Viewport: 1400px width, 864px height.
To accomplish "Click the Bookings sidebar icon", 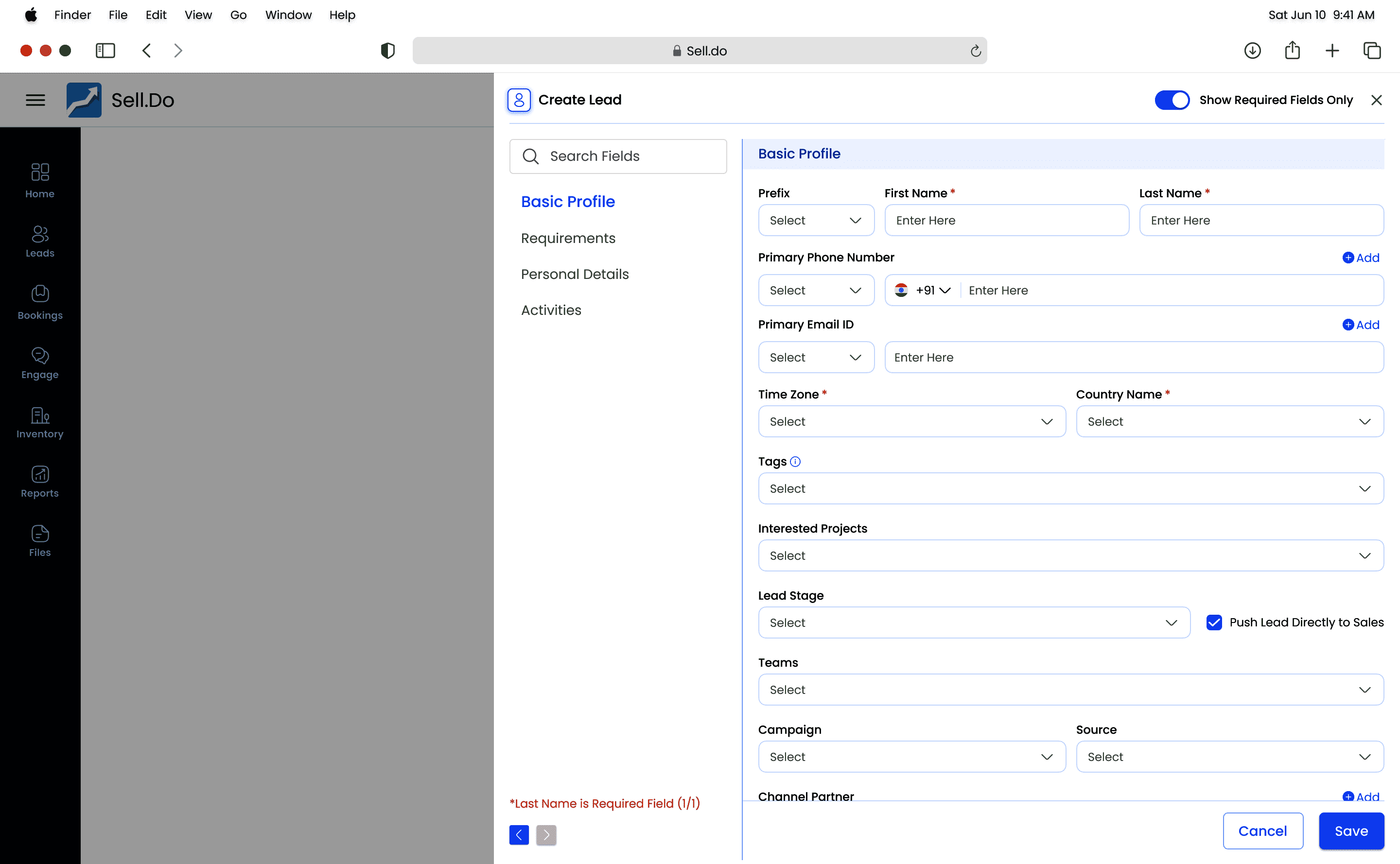I will point(39,302).
